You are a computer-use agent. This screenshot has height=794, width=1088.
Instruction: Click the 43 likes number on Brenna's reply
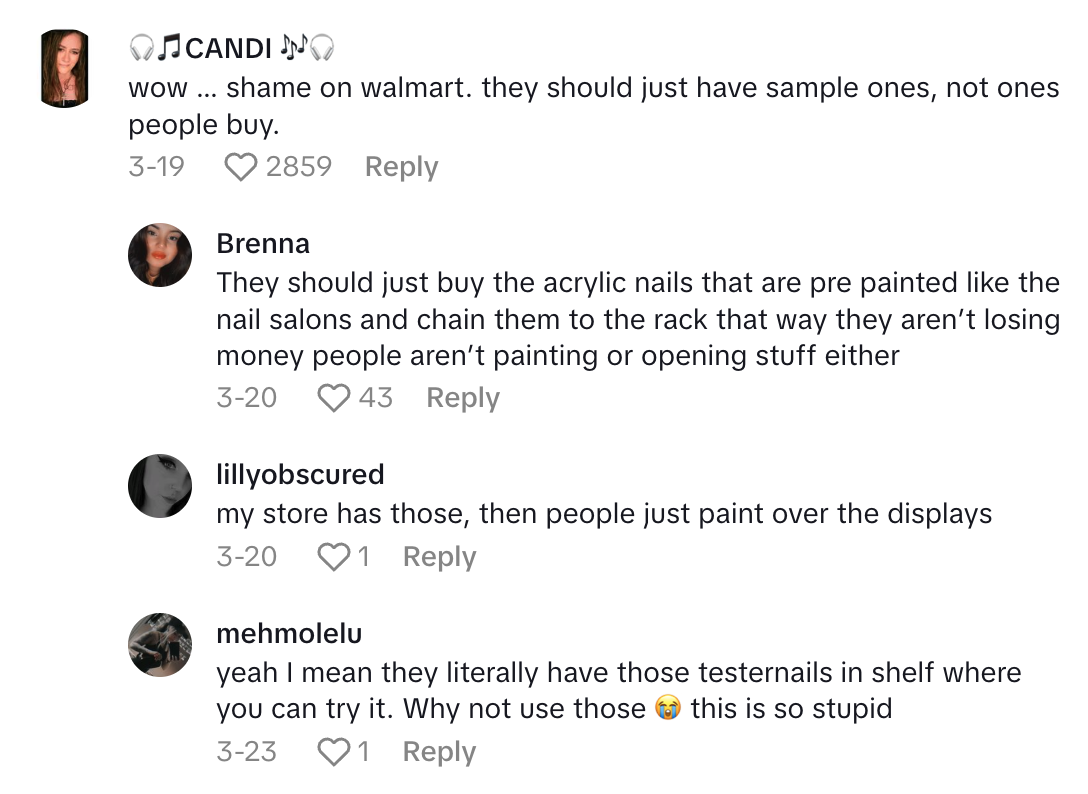click(375, 398)
